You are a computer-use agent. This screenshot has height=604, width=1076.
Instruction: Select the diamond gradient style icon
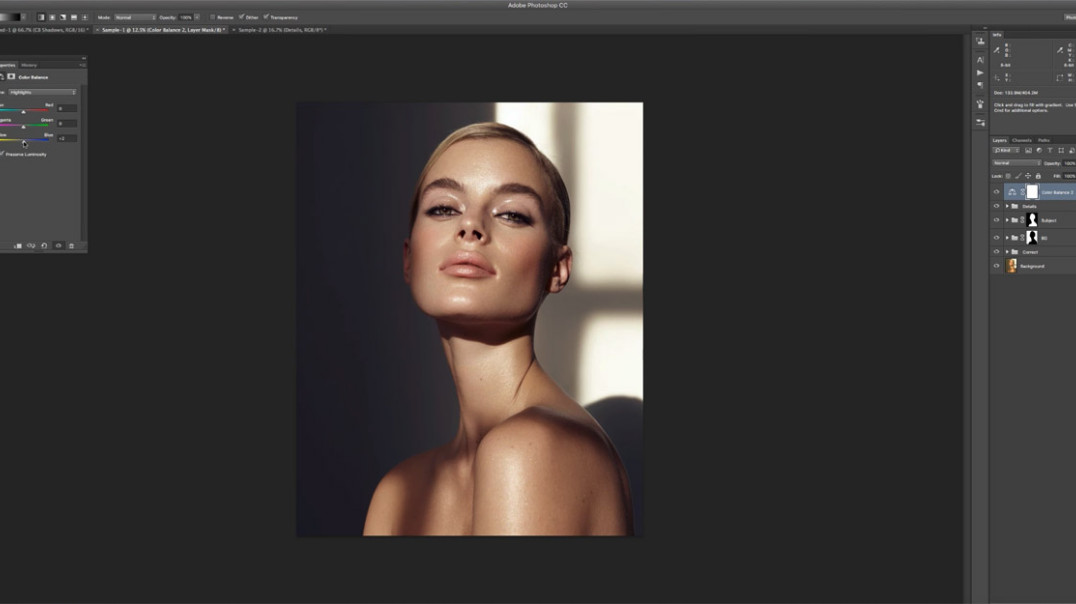click(84, 17)
